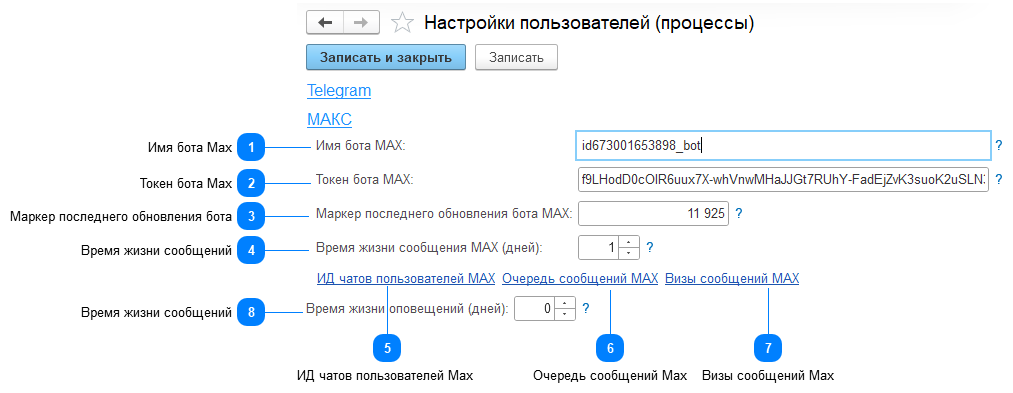Focus the 'Имя бота MAX' input field
This screenshot has height=393, width=1013.
782,145
